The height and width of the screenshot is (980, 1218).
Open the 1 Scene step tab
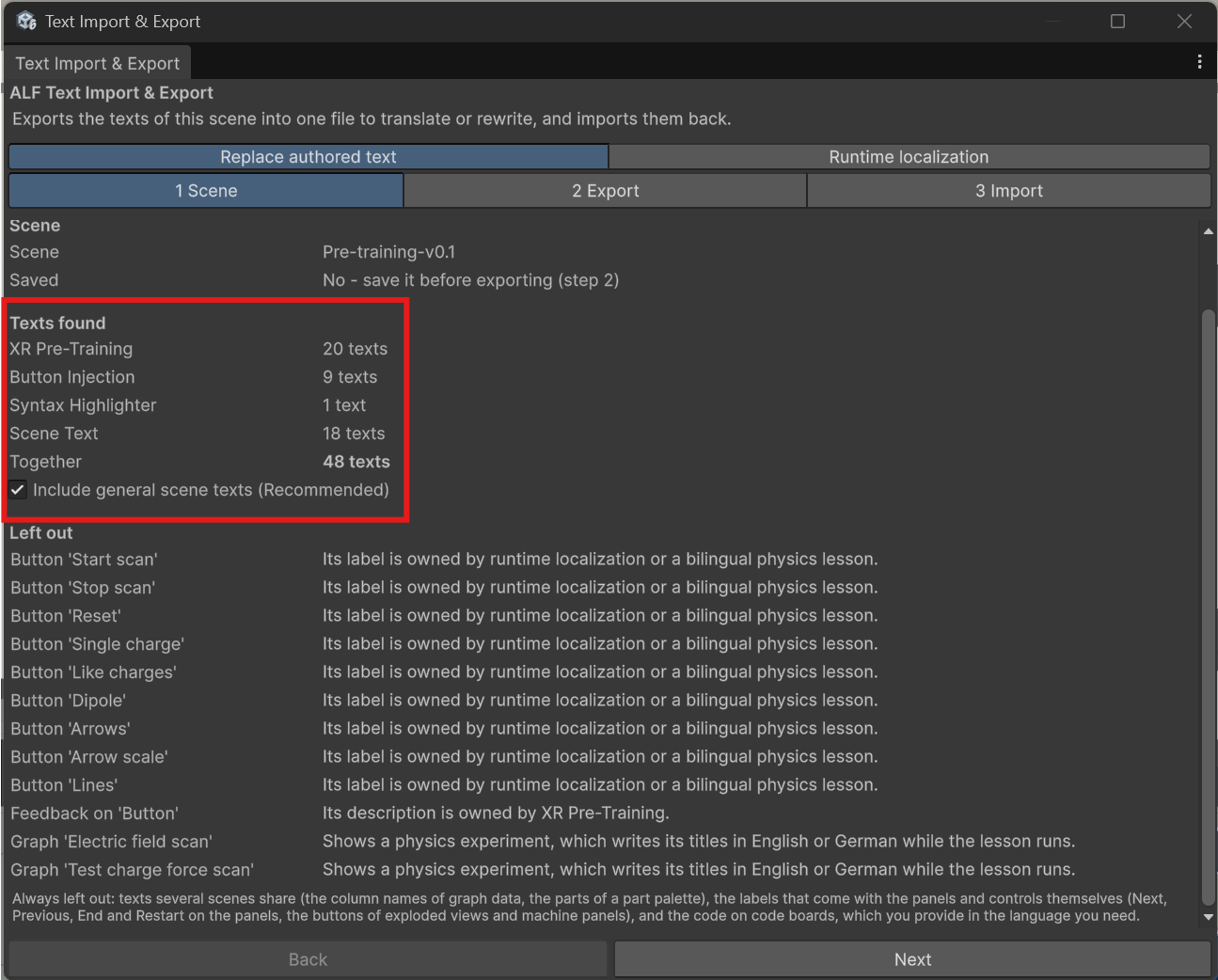(206, 191)
